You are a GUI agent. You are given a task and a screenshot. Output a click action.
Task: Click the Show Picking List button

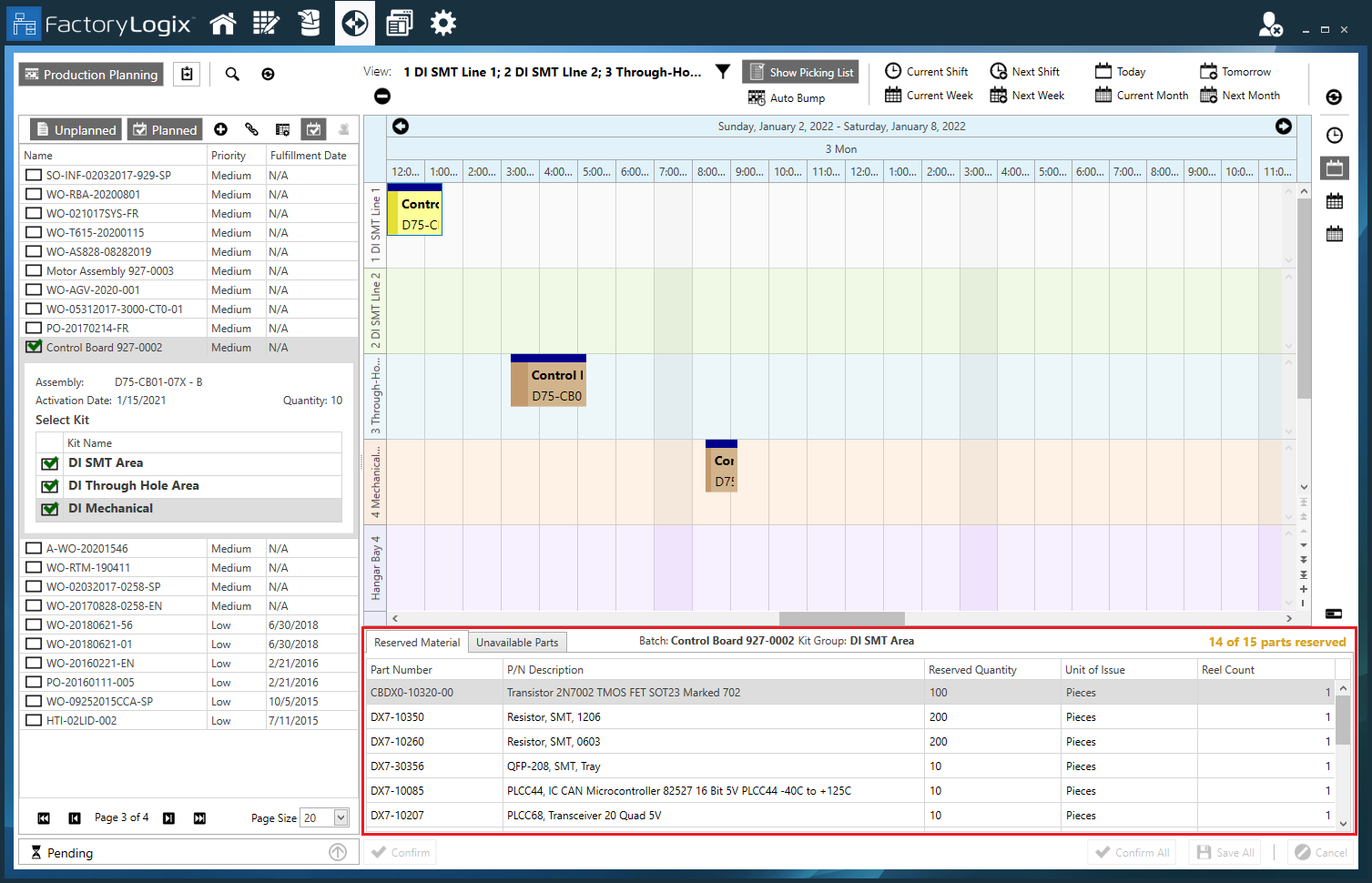pyautogui.click(x=801, y=73)
